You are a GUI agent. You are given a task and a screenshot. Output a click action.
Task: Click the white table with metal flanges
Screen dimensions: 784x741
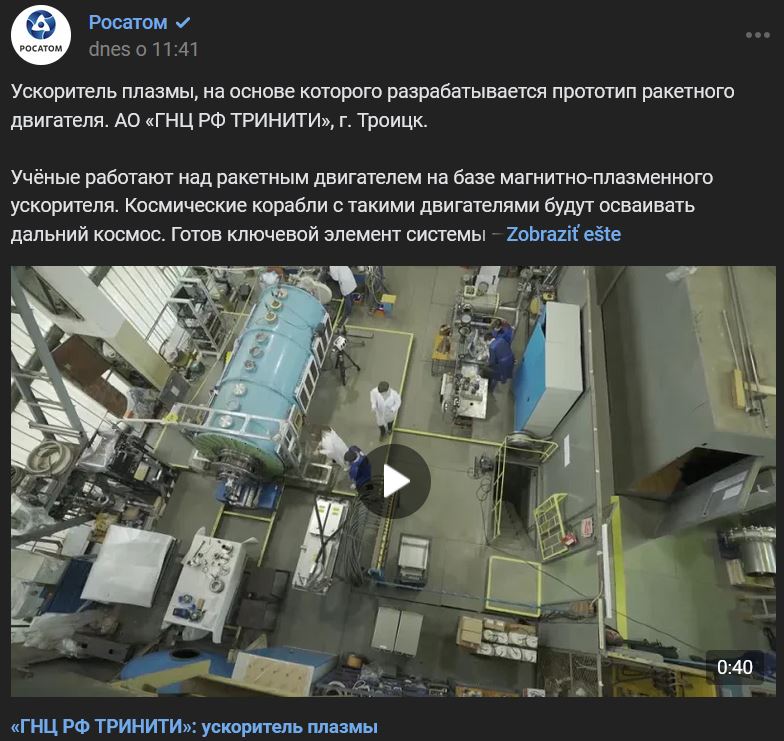[x=209, y=582]
